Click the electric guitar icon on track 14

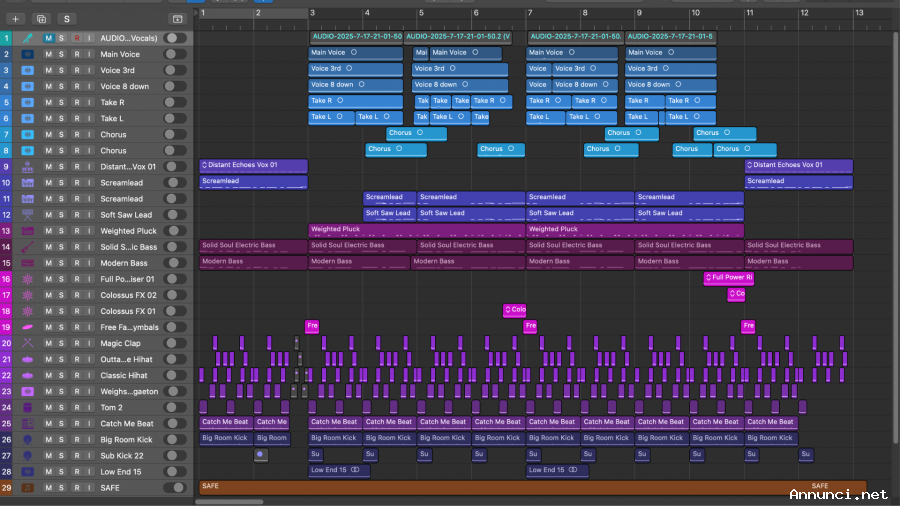[x=28, y=247]
